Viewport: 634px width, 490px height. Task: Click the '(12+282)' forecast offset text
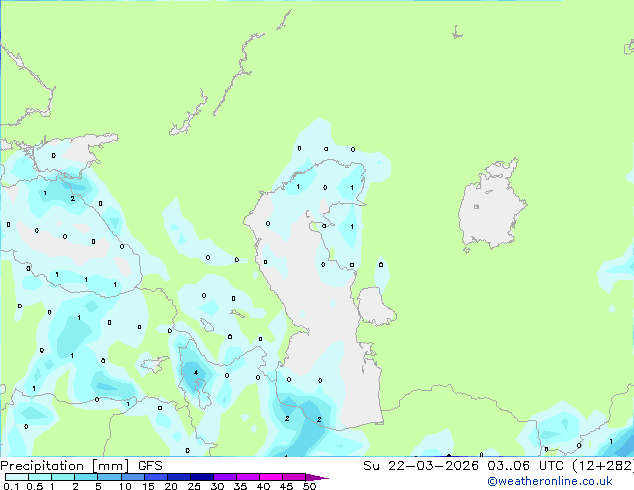tap(603, 466)
